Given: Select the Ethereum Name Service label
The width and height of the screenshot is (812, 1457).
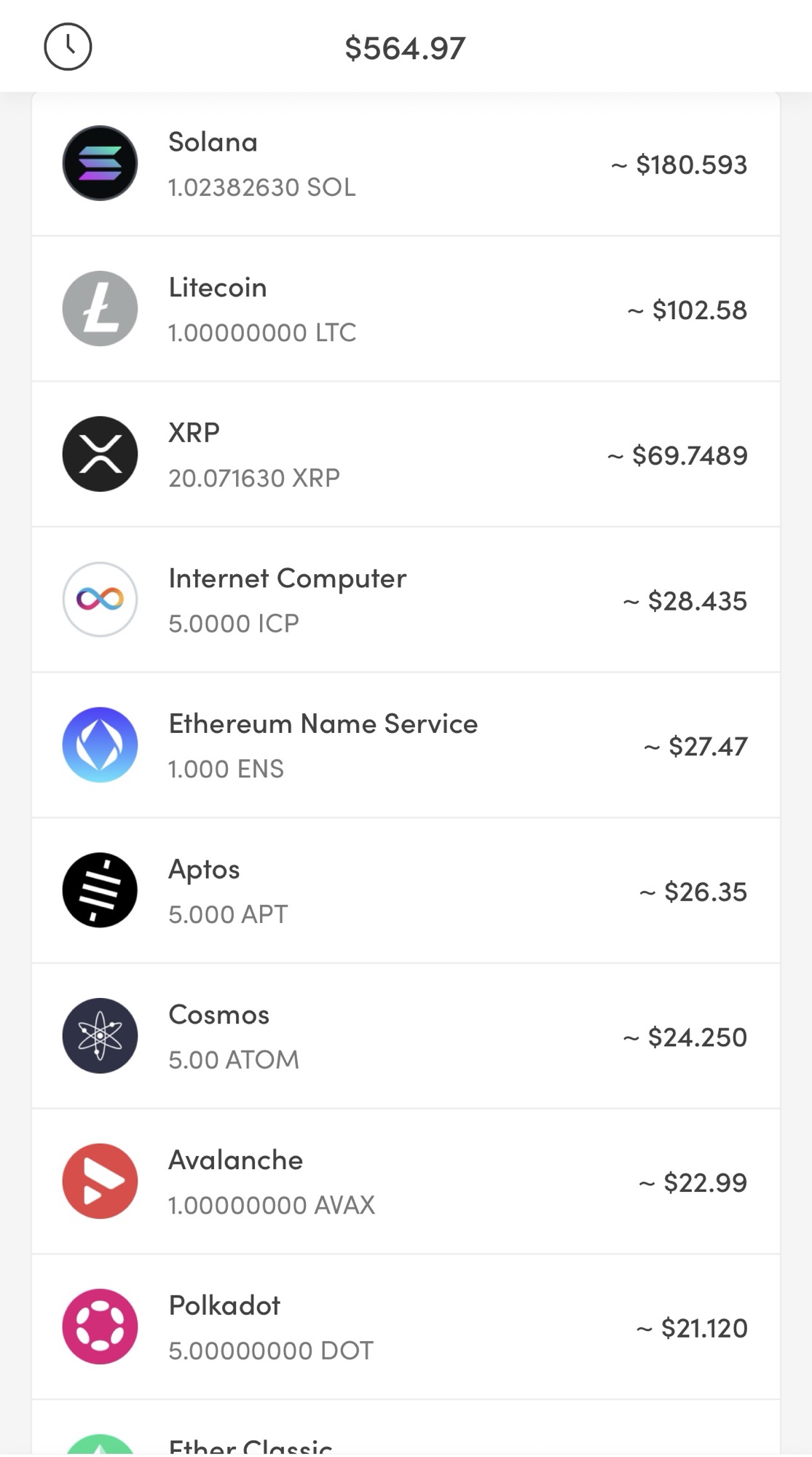Looking at the screenshot, I should [323, 723].
